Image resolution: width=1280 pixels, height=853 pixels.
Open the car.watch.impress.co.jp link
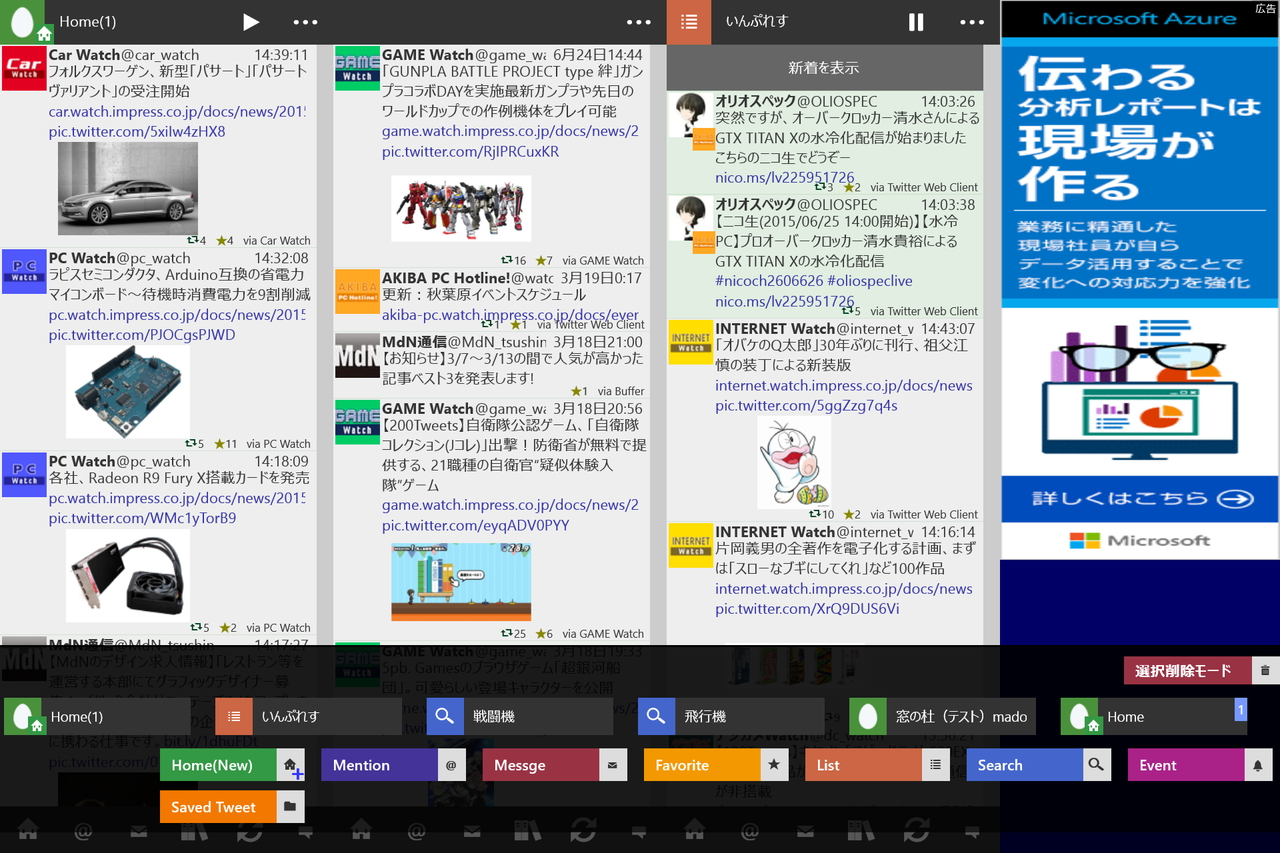tap(177, 112)
